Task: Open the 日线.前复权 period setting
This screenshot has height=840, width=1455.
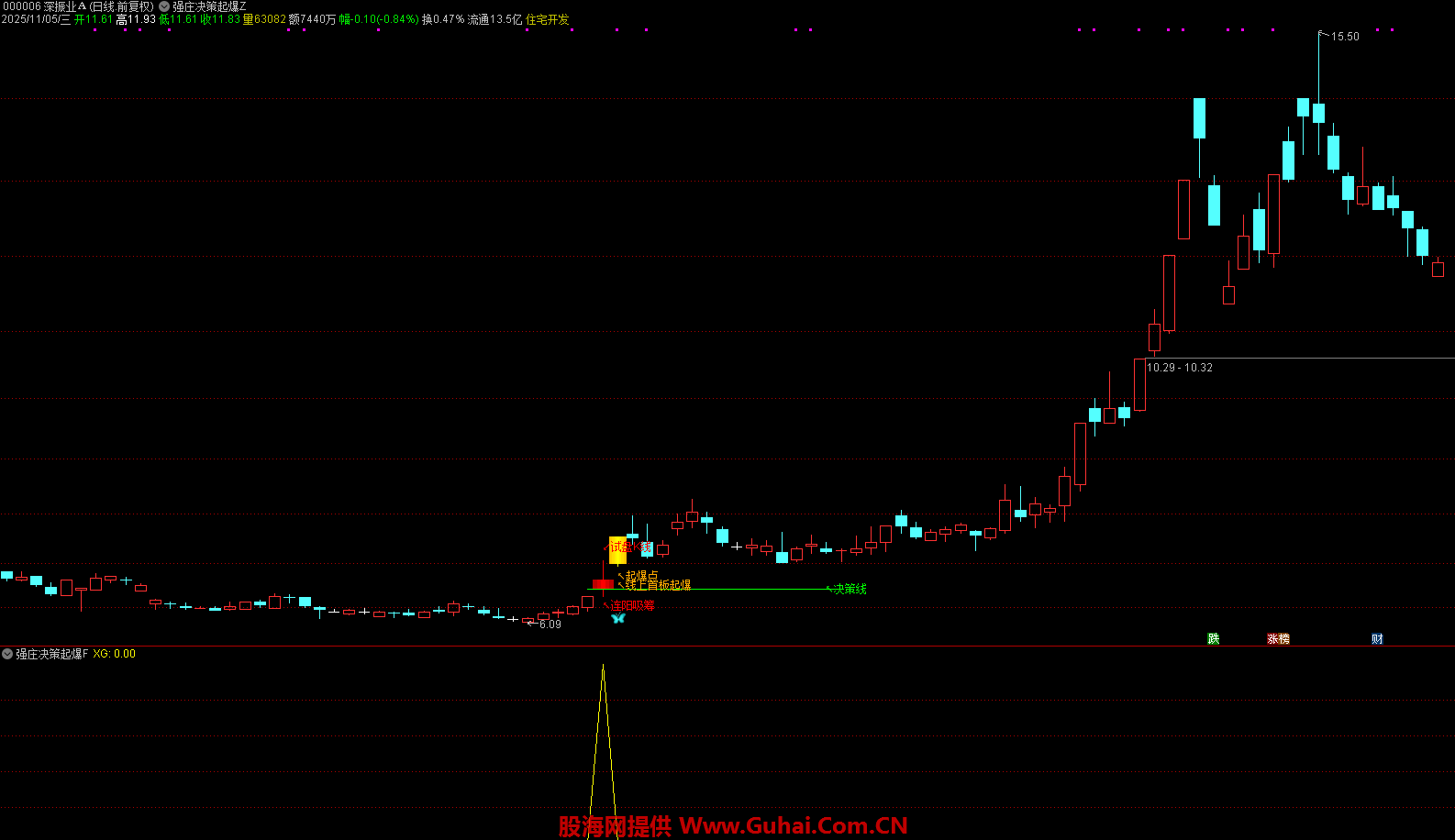Action: (122, 6)
